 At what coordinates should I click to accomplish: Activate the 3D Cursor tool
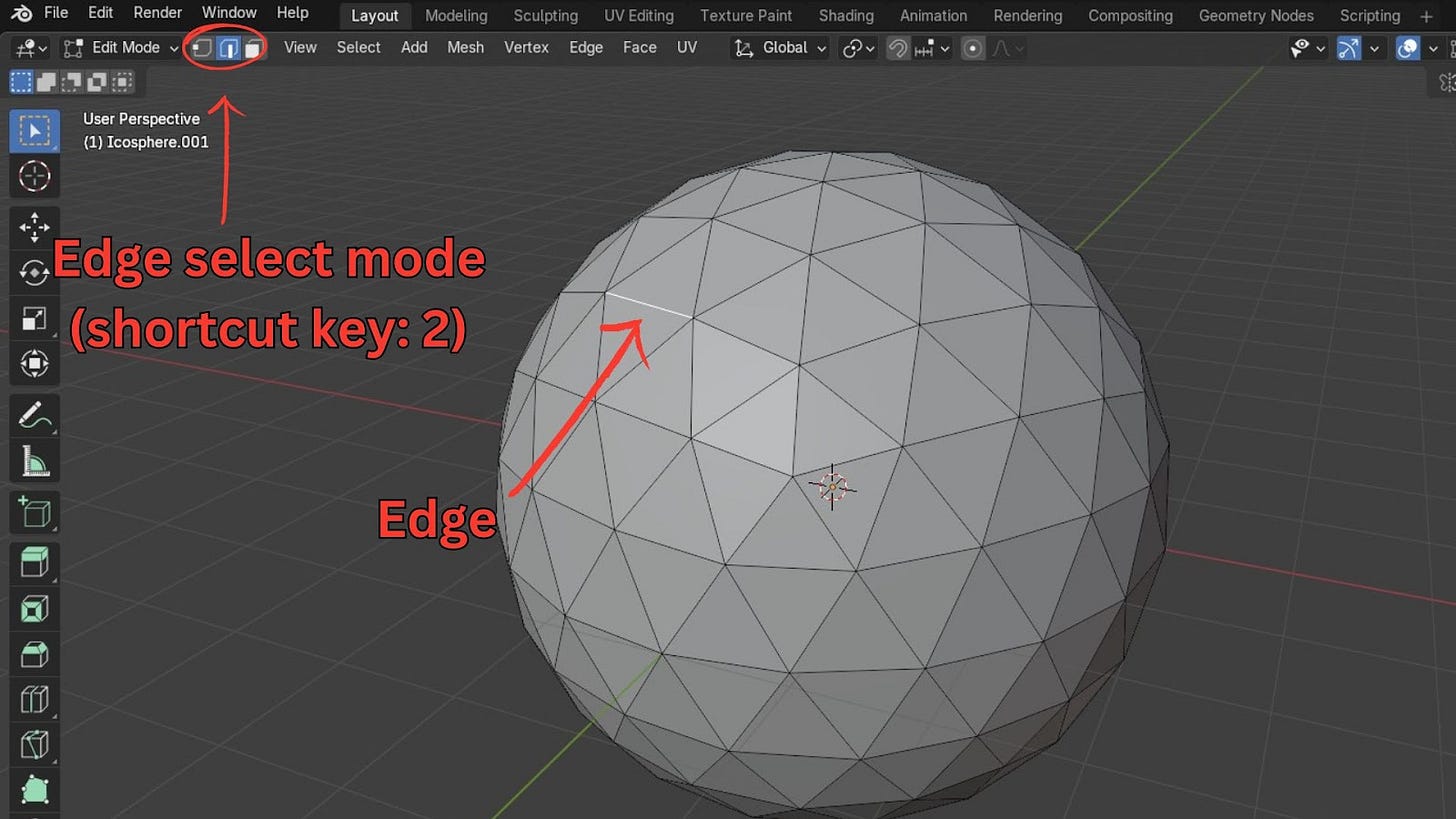coord(35,176)
